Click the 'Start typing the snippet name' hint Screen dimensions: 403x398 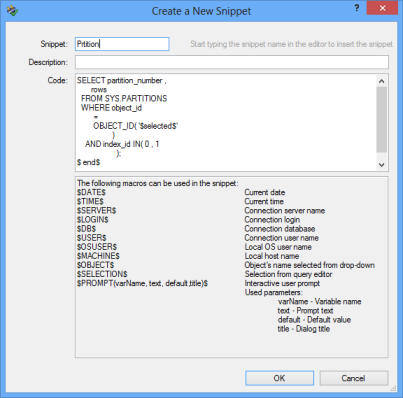coord(291,44)
